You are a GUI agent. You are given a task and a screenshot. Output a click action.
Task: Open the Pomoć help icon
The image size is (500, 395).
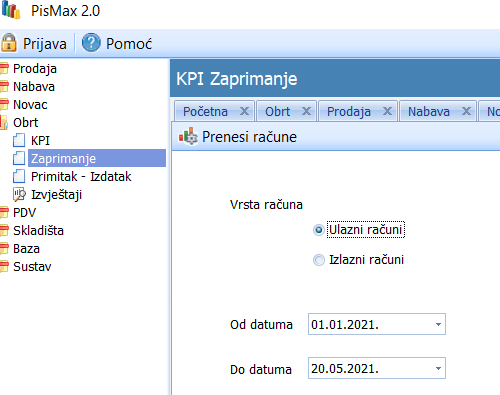pyautogui.click(x=91, y=43)
